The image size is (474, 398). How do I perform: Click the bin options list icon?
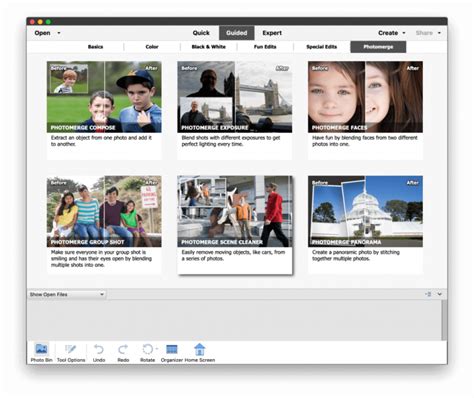point(429,294)
